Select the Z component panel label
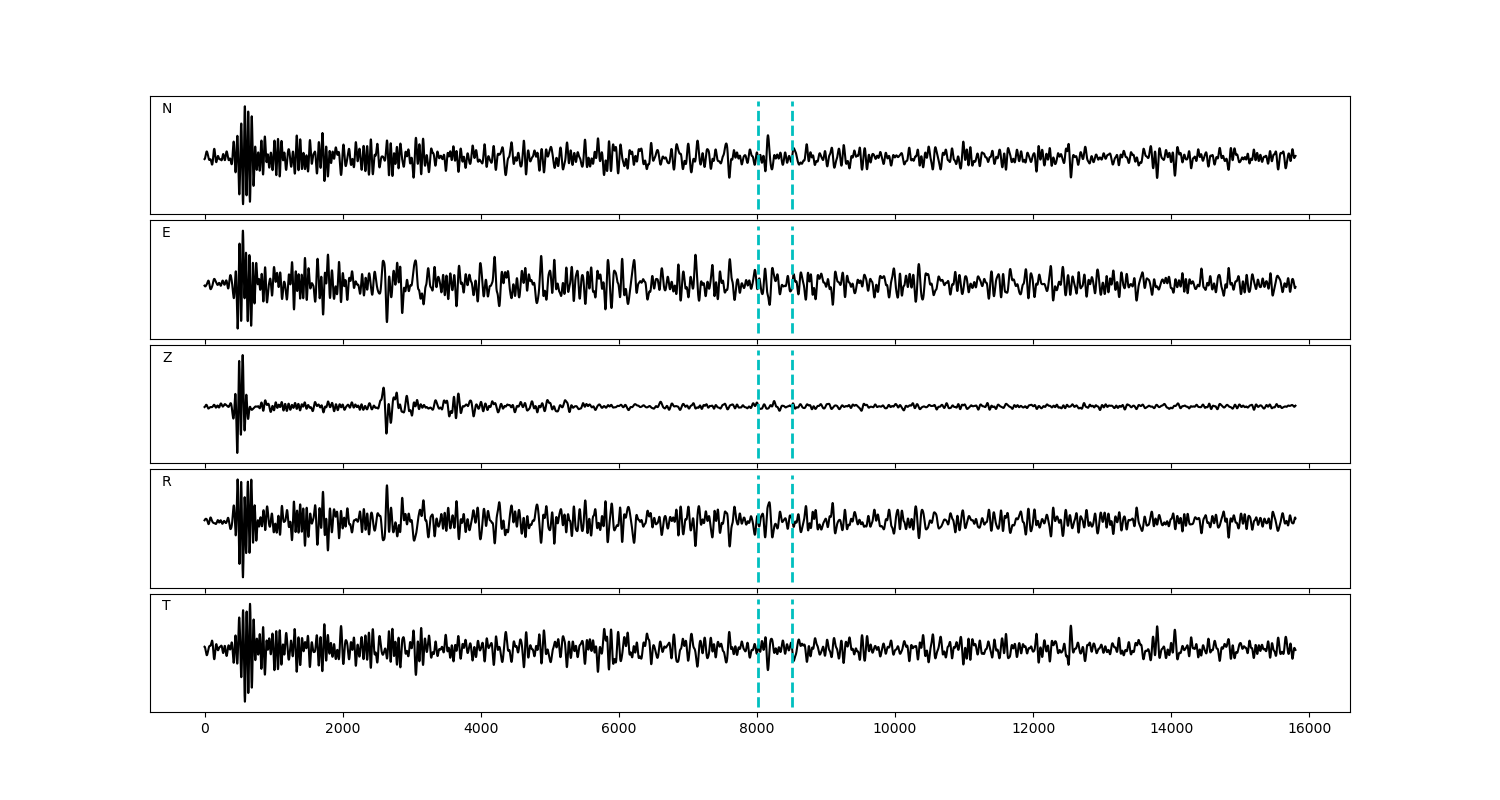The width and height of the screenshot is (1500, 800). (167, 358)
